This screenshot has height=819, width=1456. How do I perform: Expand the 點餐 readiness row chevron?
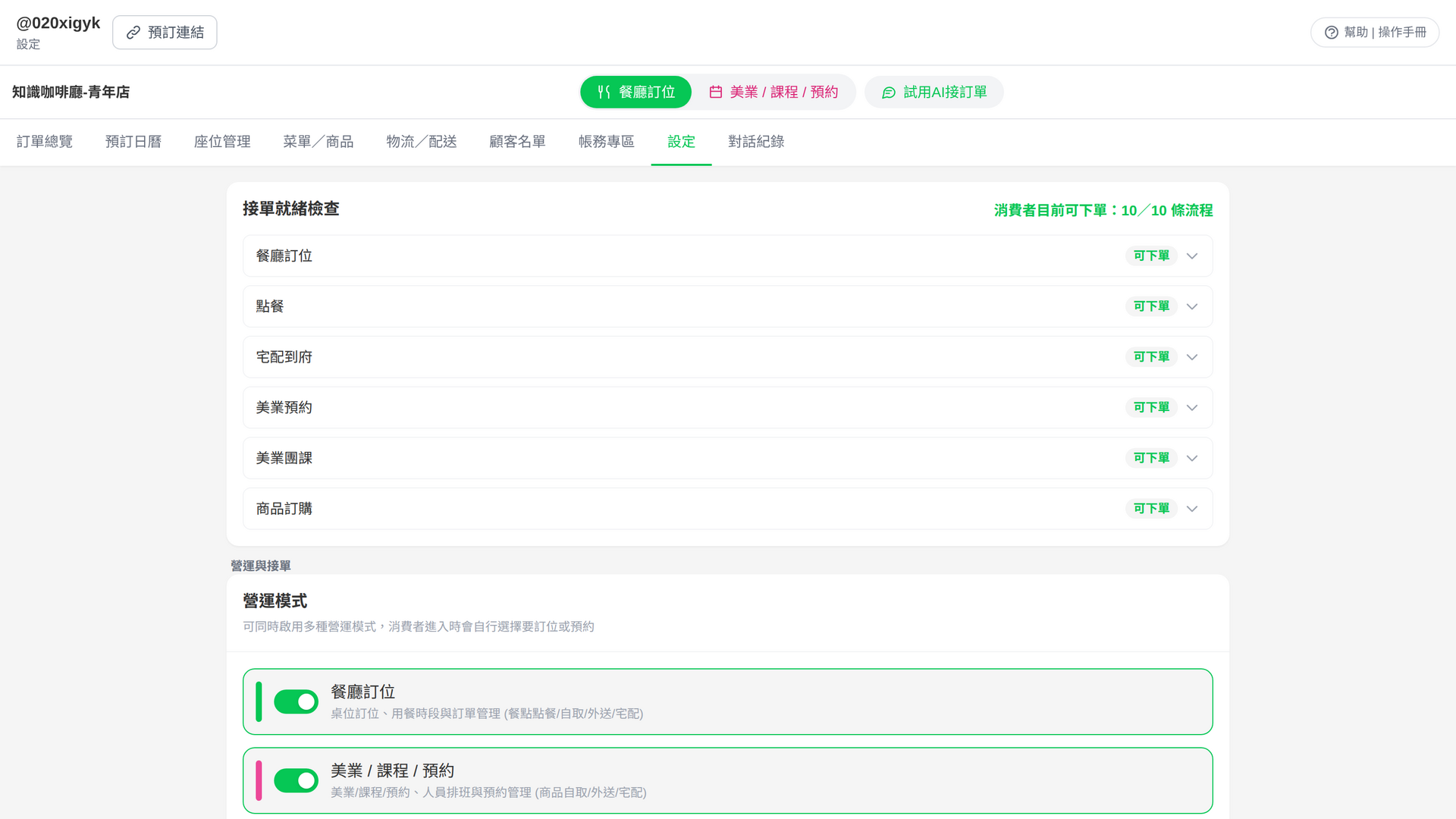click(x=1192, y=306)
